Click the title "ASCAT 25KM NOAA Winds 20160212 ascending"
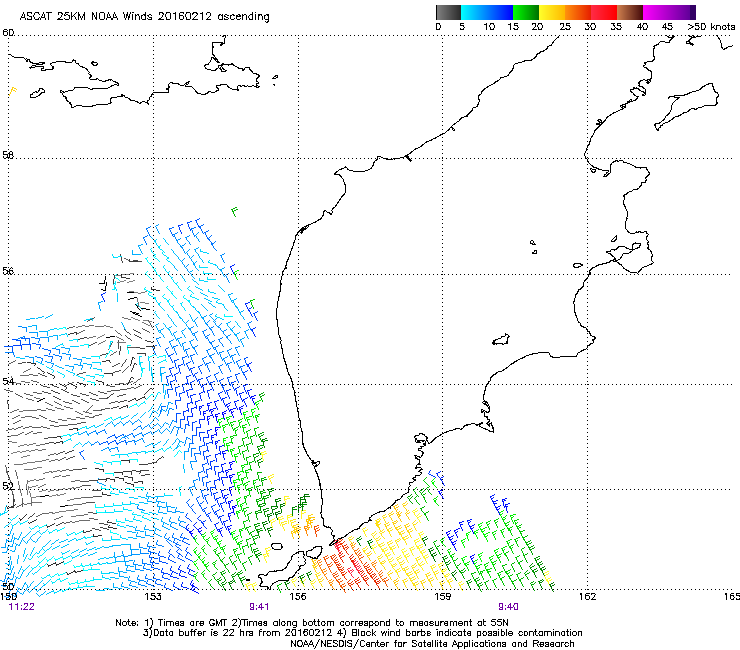Screen dimensions: 740x650 [144, 17]
